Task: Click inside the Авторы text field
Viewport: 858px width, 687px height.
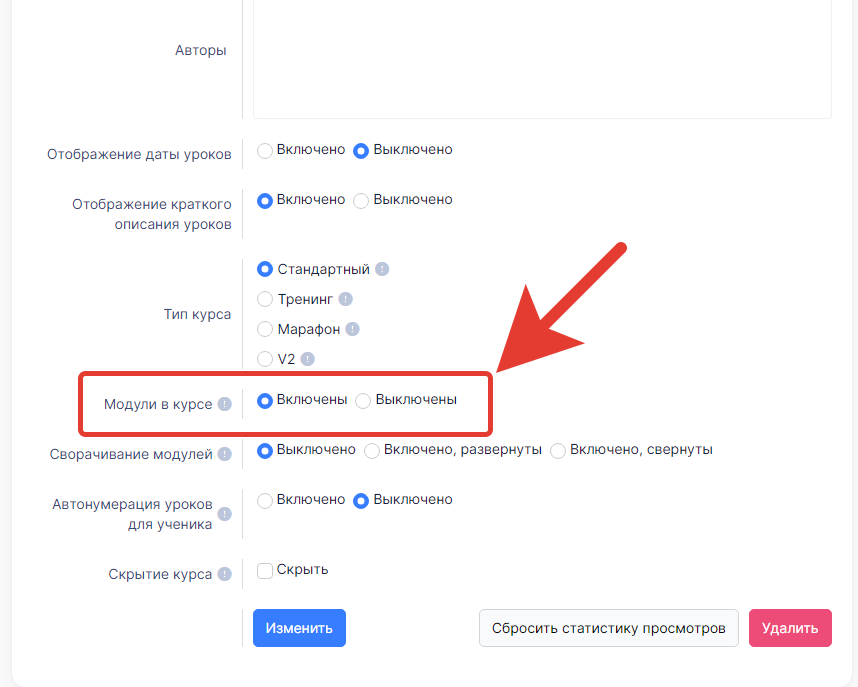Action: [542, 57]
